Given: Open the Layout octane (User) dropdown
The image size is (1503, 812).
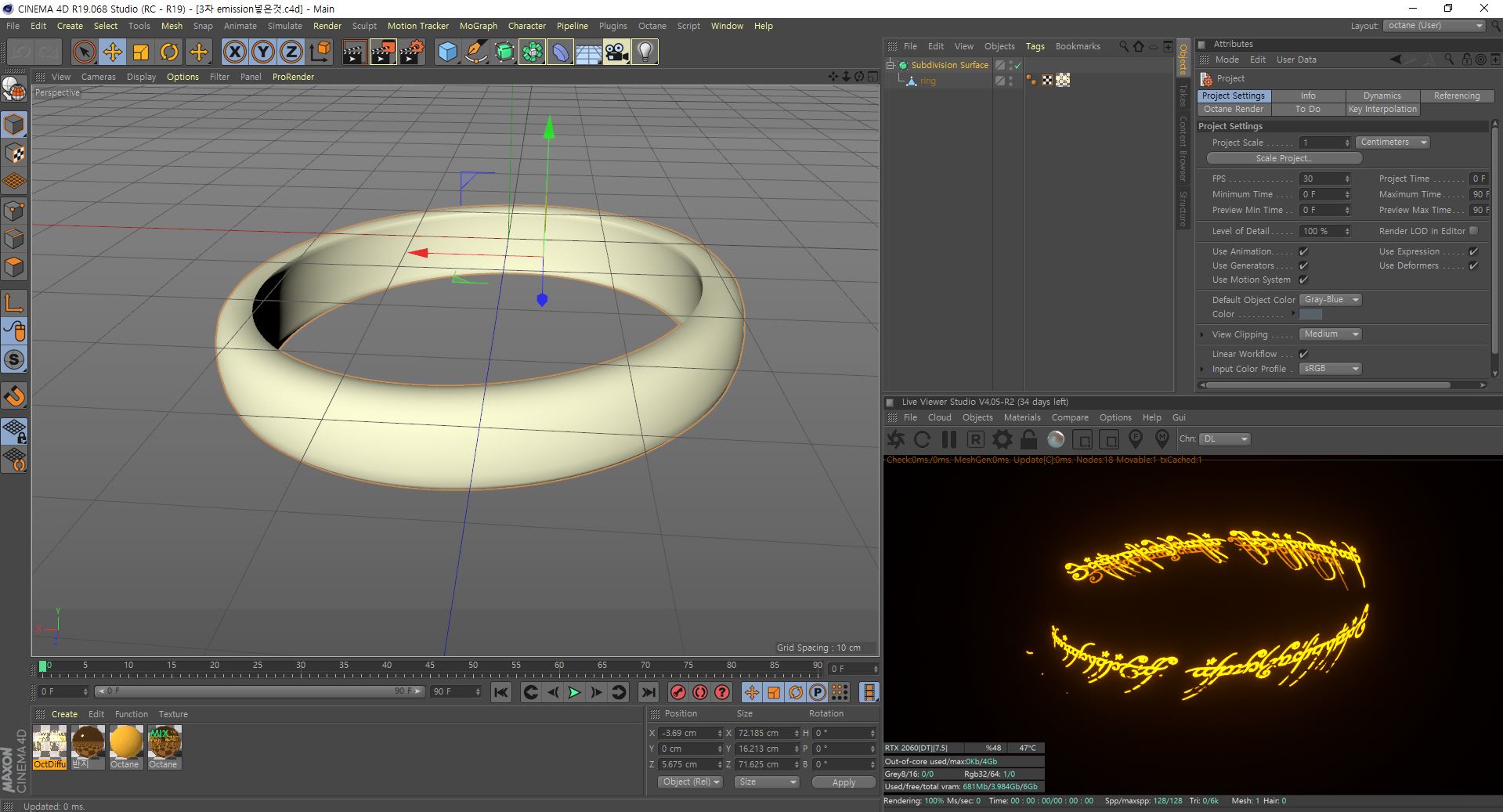Looking at the screenshot, I should 1434,26.
